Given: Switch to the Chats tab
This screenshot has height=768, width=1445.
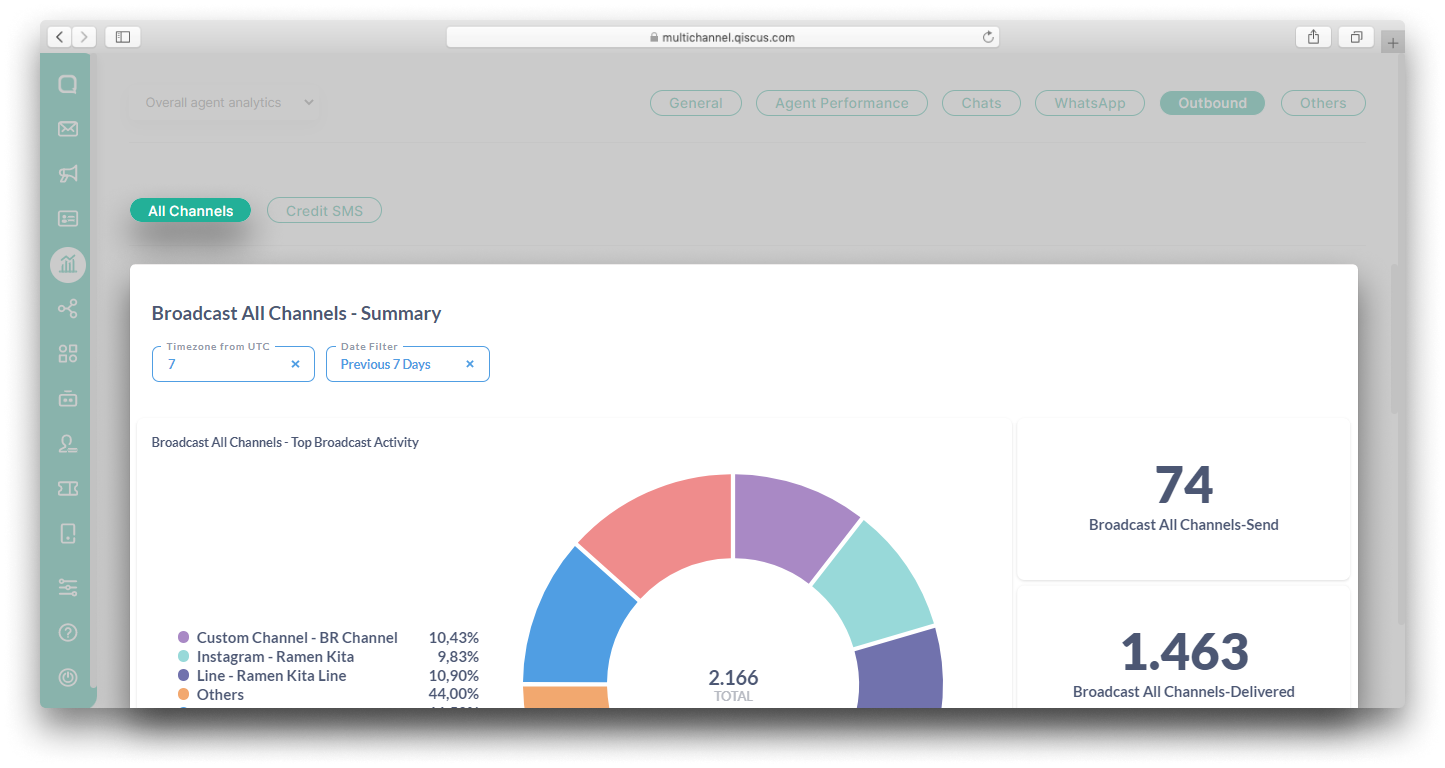Looking at the screenshot, I should coord(981,103).
